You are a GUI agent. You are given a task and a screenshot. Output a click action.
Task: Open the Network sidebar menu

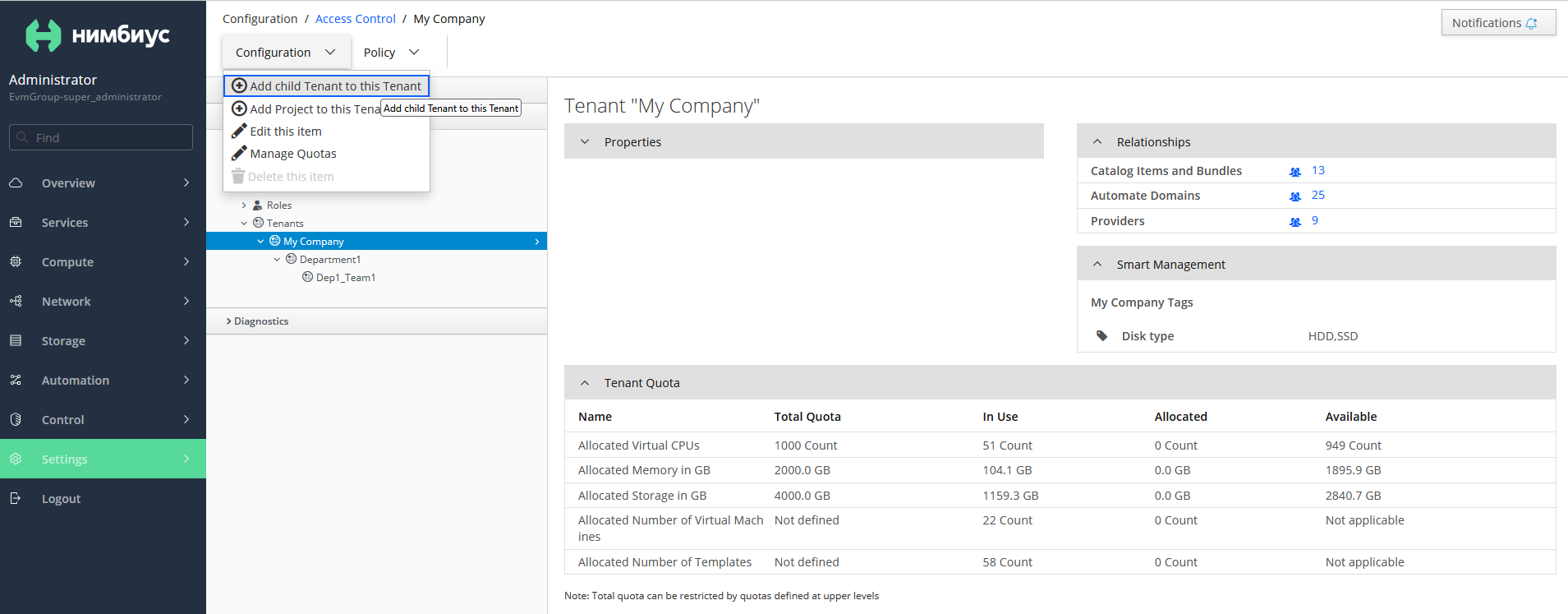[x=103, y=301]
